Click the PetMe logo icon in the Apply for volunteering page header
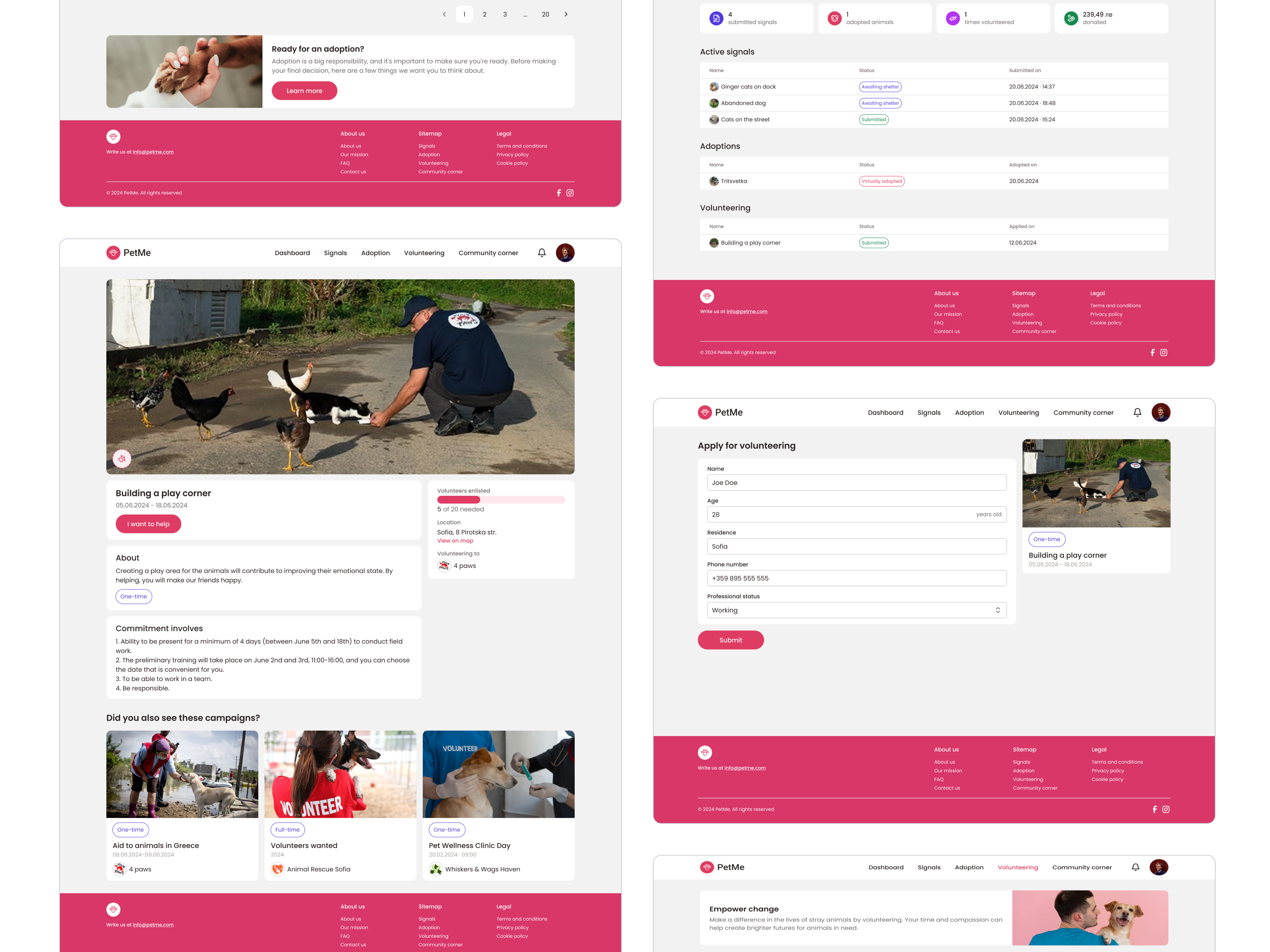1270x952 pixels. coord(704,413)
